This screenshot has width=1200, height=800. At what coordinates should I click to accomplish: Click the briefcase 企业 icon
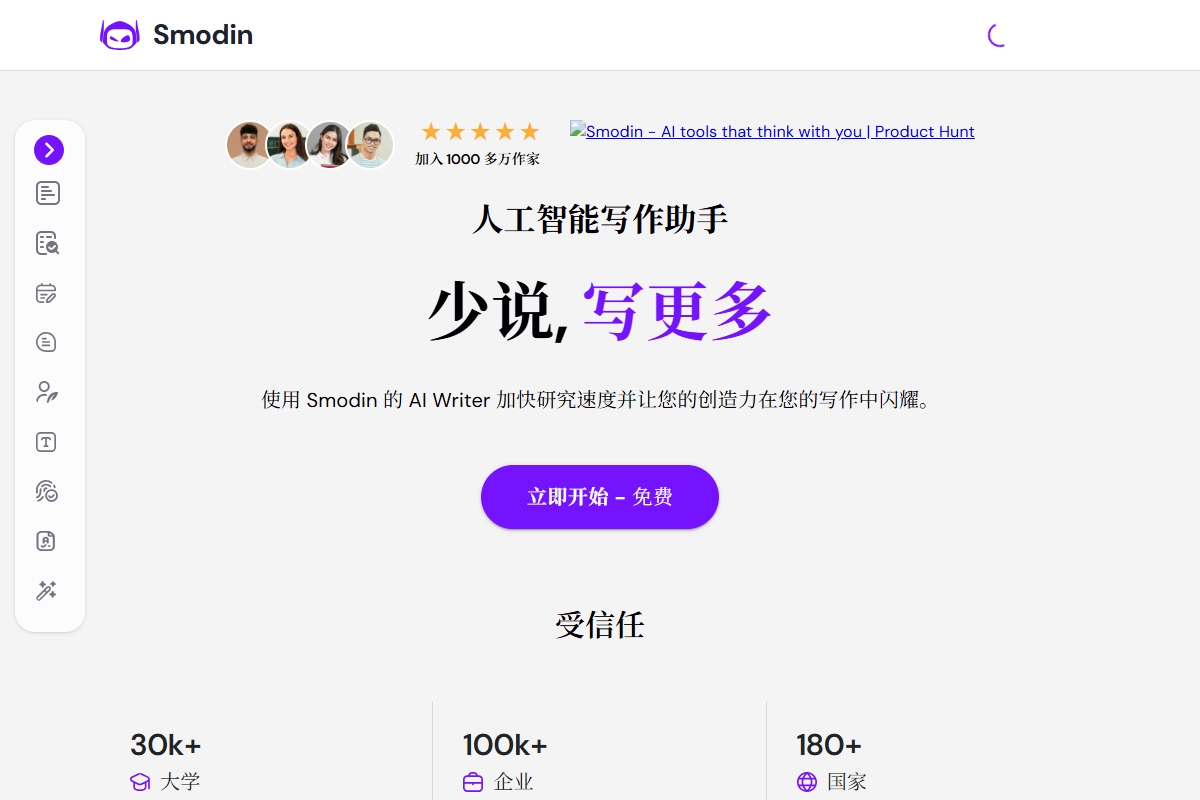pyautogui.click(x=473, y=782)
